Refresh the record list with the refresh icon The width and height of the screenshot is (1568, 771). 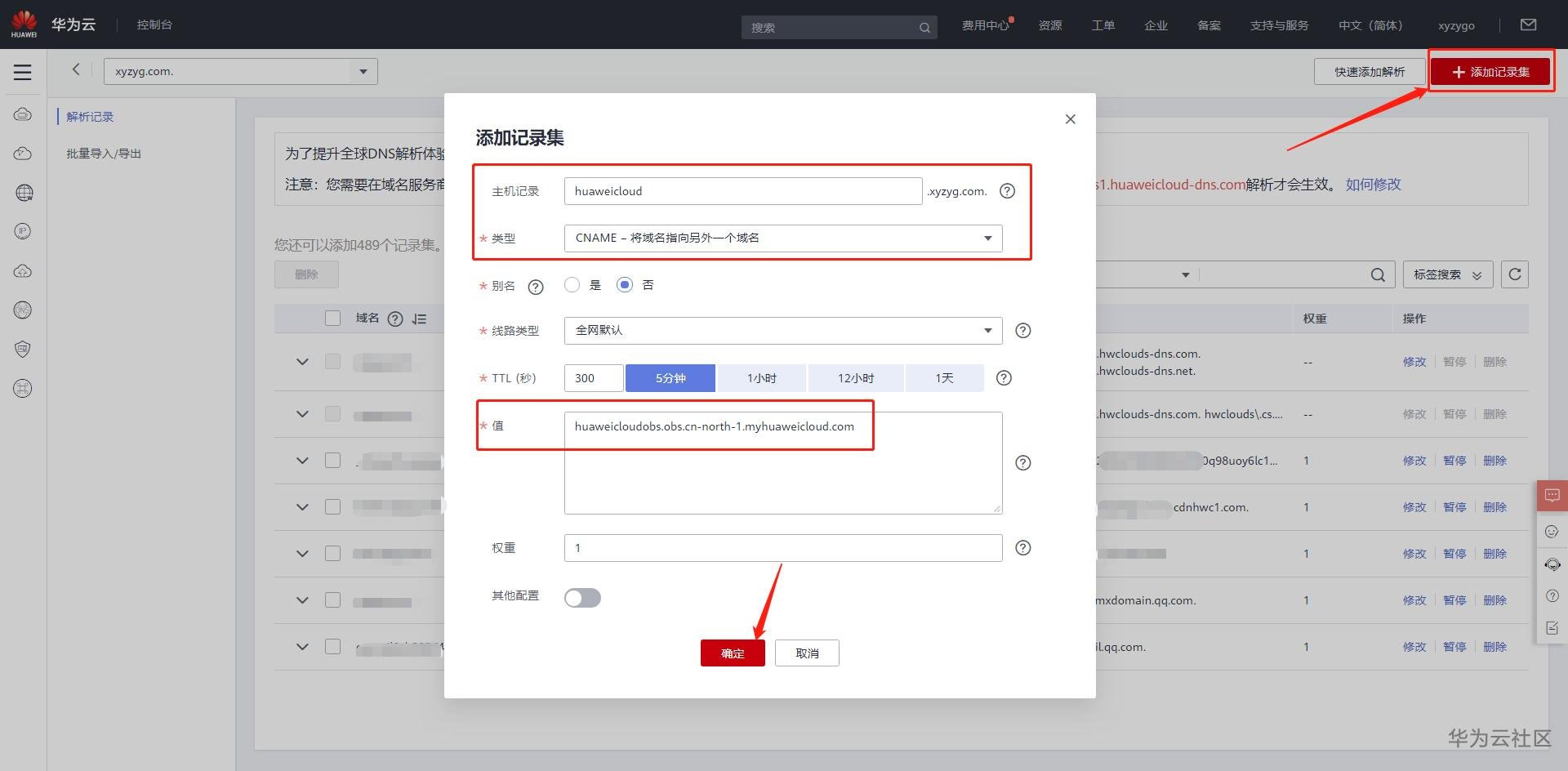[x=1515, y=274]
